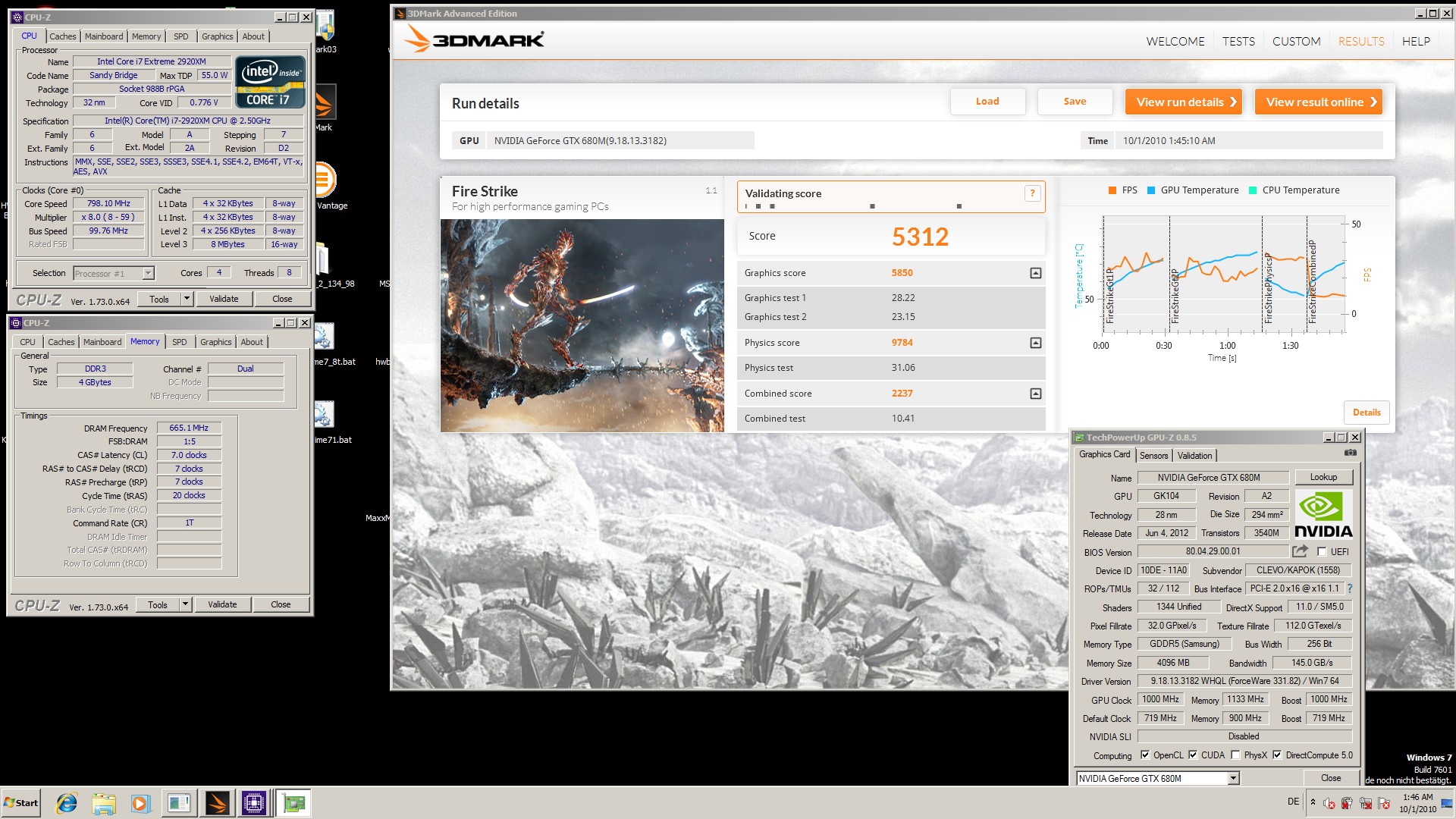Switch to the 3DMark taskbar icon
The height and width of the screenshot is (819, 1456).
(x=217, y=803)
